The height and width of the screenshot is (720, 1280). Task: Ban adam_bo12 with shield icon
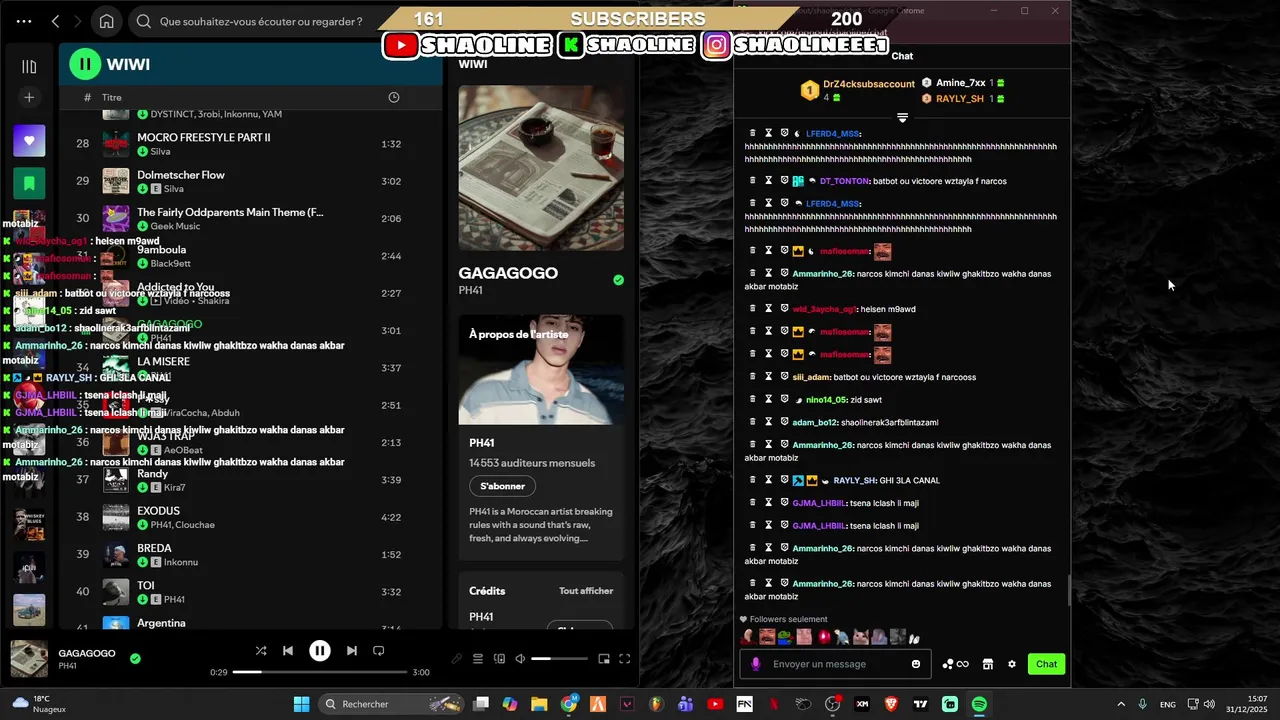[784, 422]
